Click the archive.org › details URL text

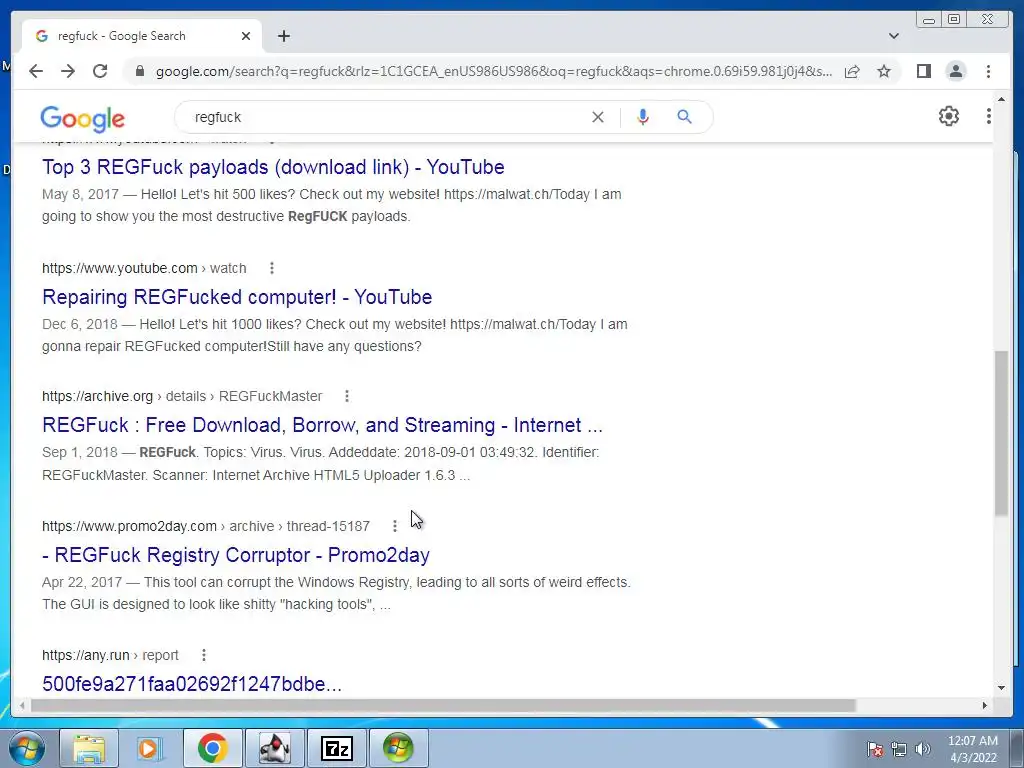pos(182,396)
